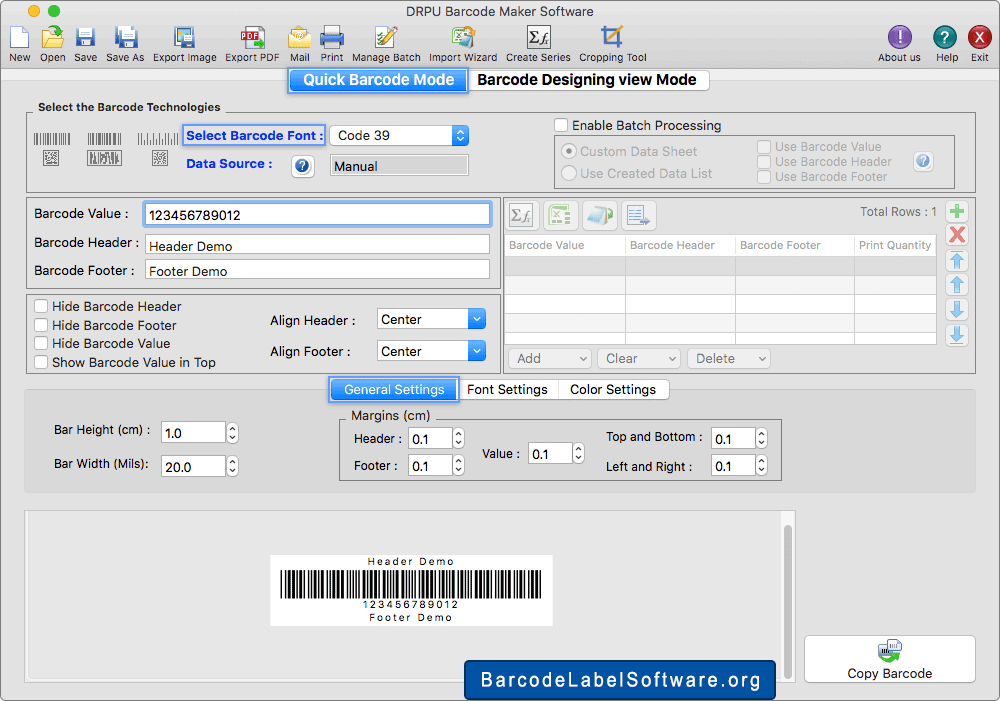Click the Left and Right margin field
Viewport: 1000px width, 701px height.
coord(733,466)
